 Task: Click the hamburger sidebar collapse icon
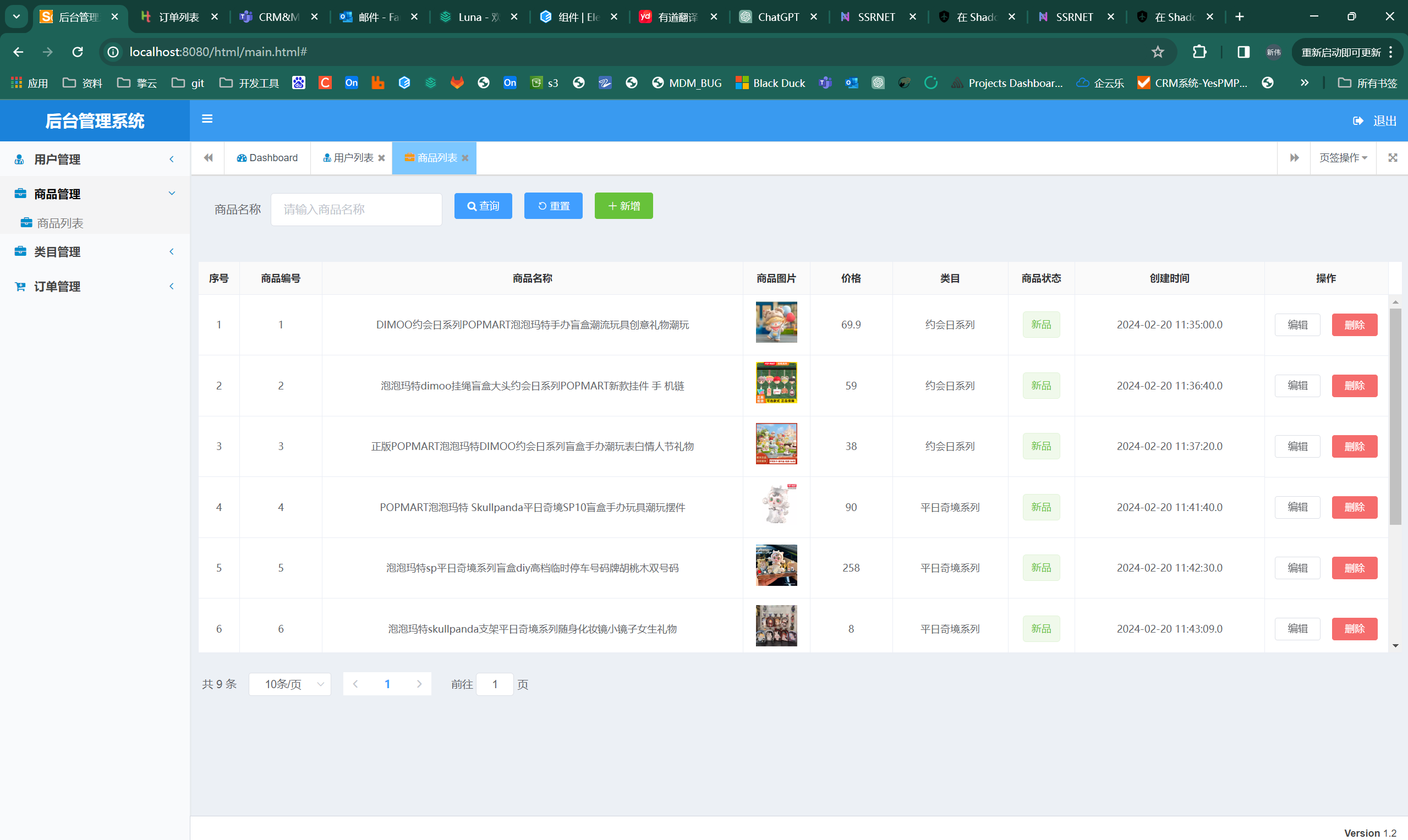click(x=207, y=119)
